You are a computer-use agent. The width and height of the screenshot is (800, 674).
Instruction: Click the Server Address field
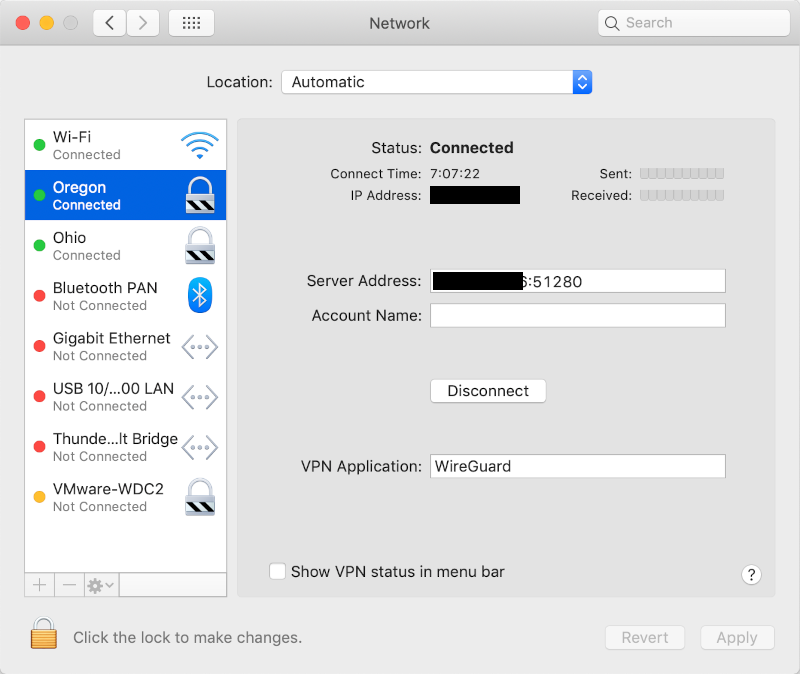click(x=578, y=281)
